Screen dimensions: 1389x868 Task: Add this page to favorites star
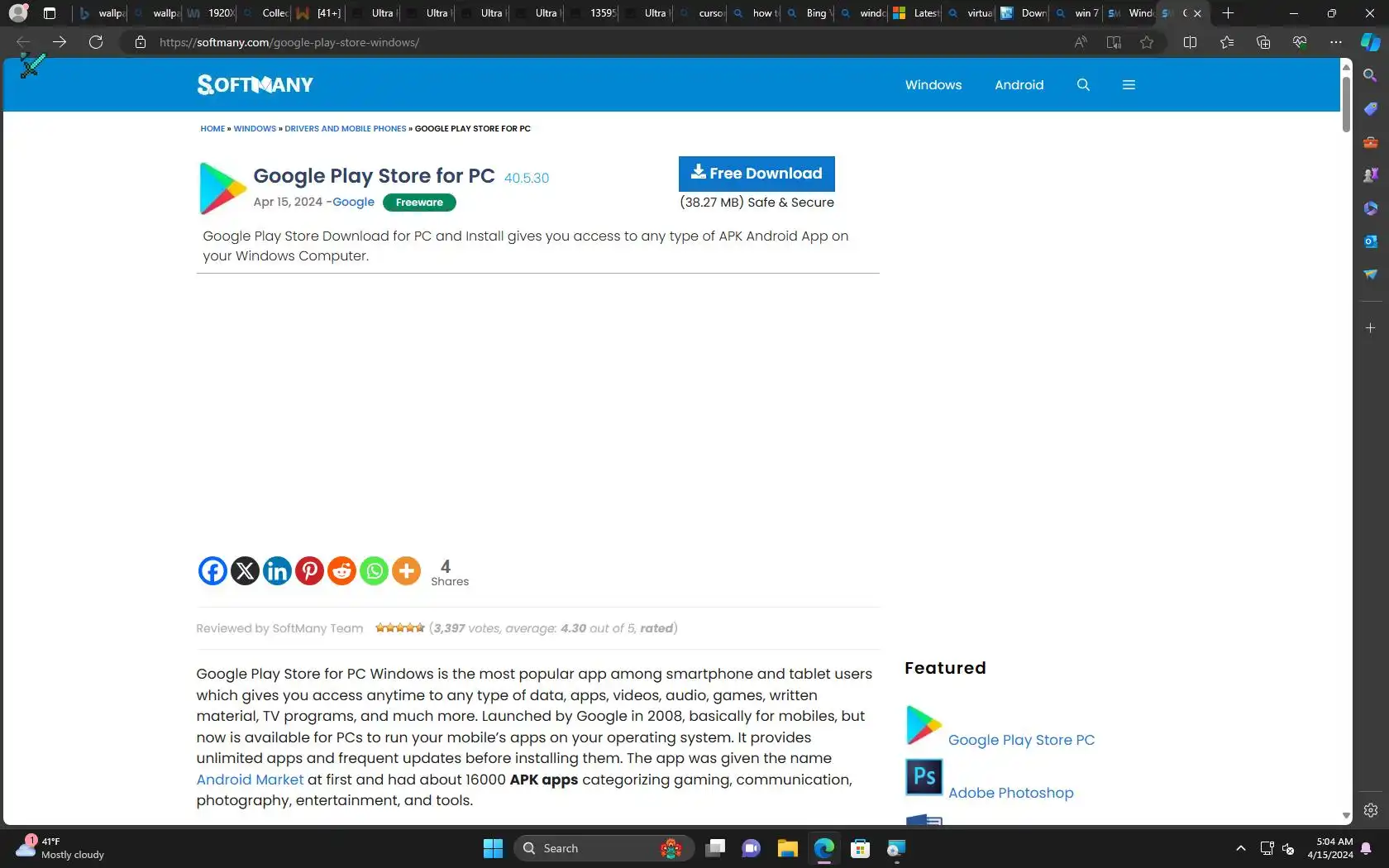pyautogui.click(x=1147, y=42)
